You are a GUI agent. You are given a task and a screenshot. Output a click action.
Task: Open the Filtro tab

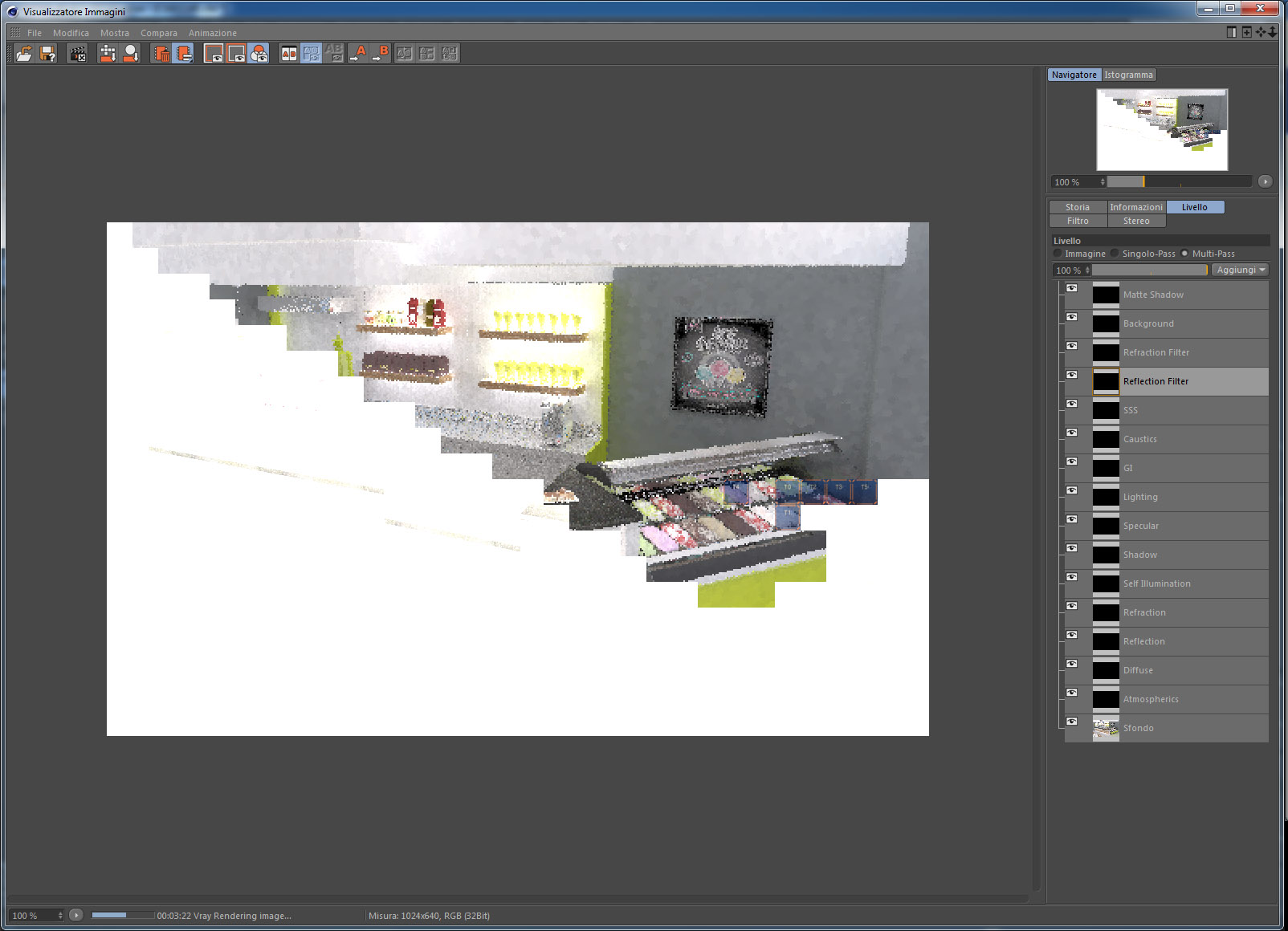(x=1078, y=221)
